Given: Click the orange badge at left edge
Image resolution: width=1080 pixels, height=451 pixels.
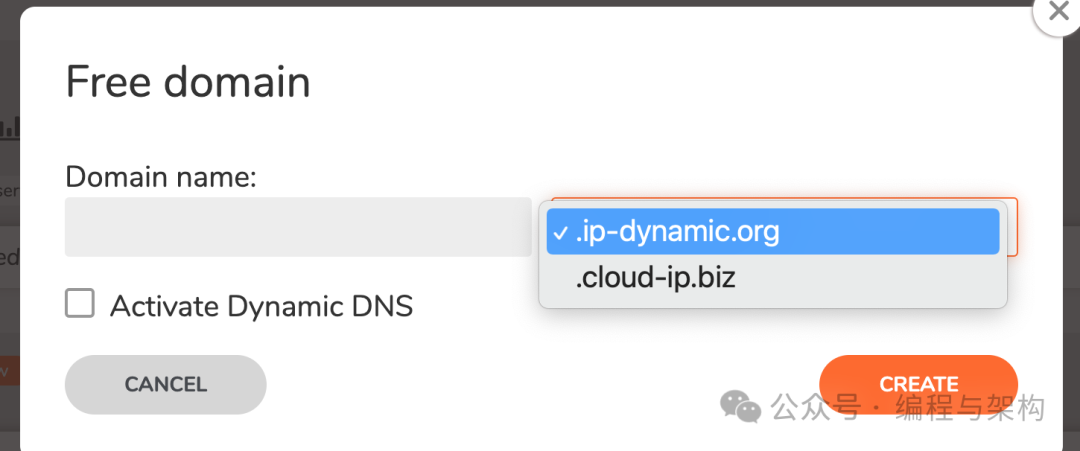Looking at the screenshot, I should (x=8, y=371).
